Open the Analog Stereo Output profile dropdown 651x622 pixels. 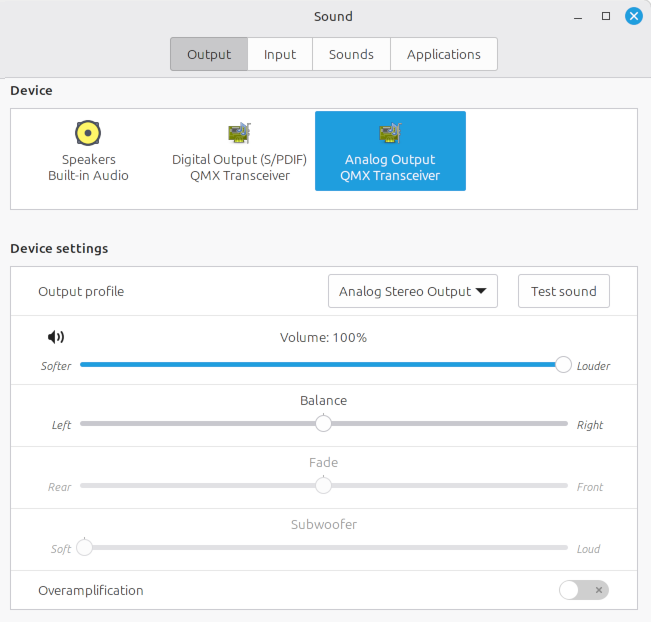[413, 291]
